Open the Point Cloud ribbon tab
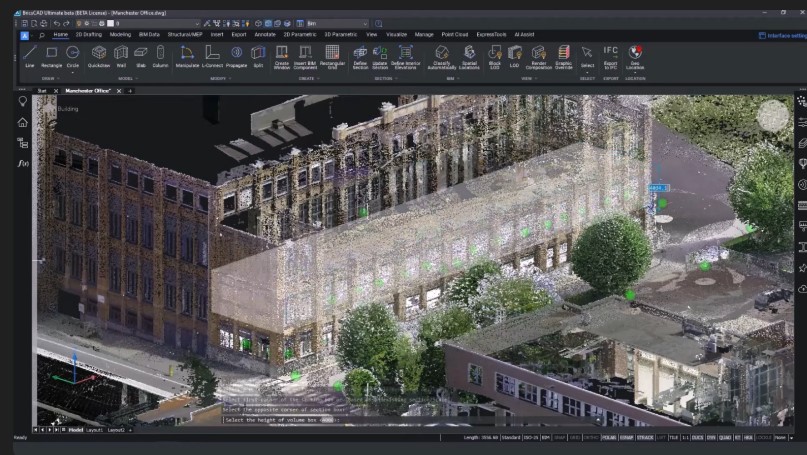Viewport: 807px width, 455px height. pos(455,34)
